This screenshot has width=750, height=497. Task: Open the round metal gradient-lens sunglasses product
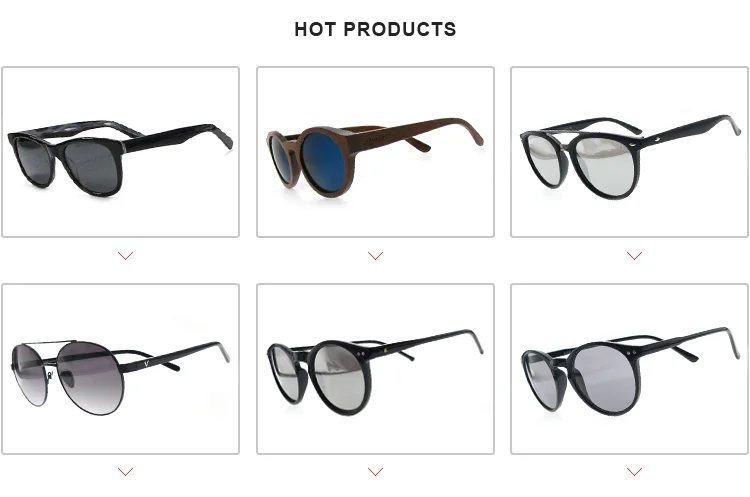click(x=121, y=369)
